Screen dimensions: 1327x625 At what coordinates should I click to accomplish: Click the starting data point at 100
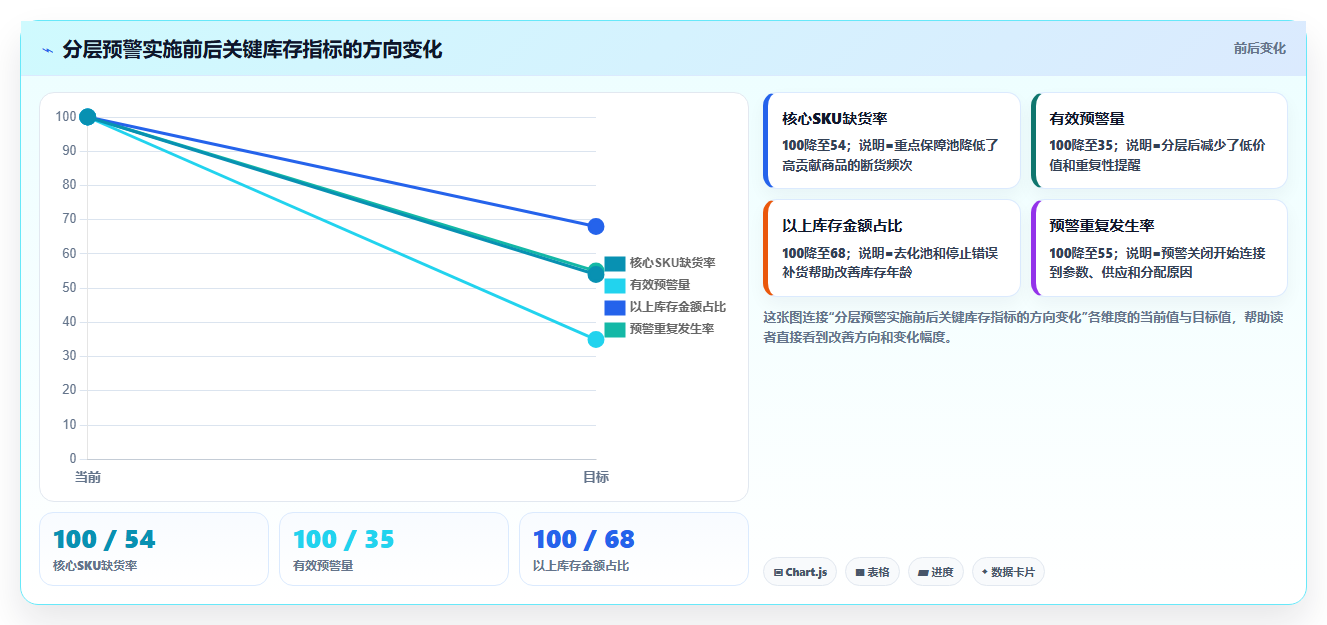click(87, 117)
